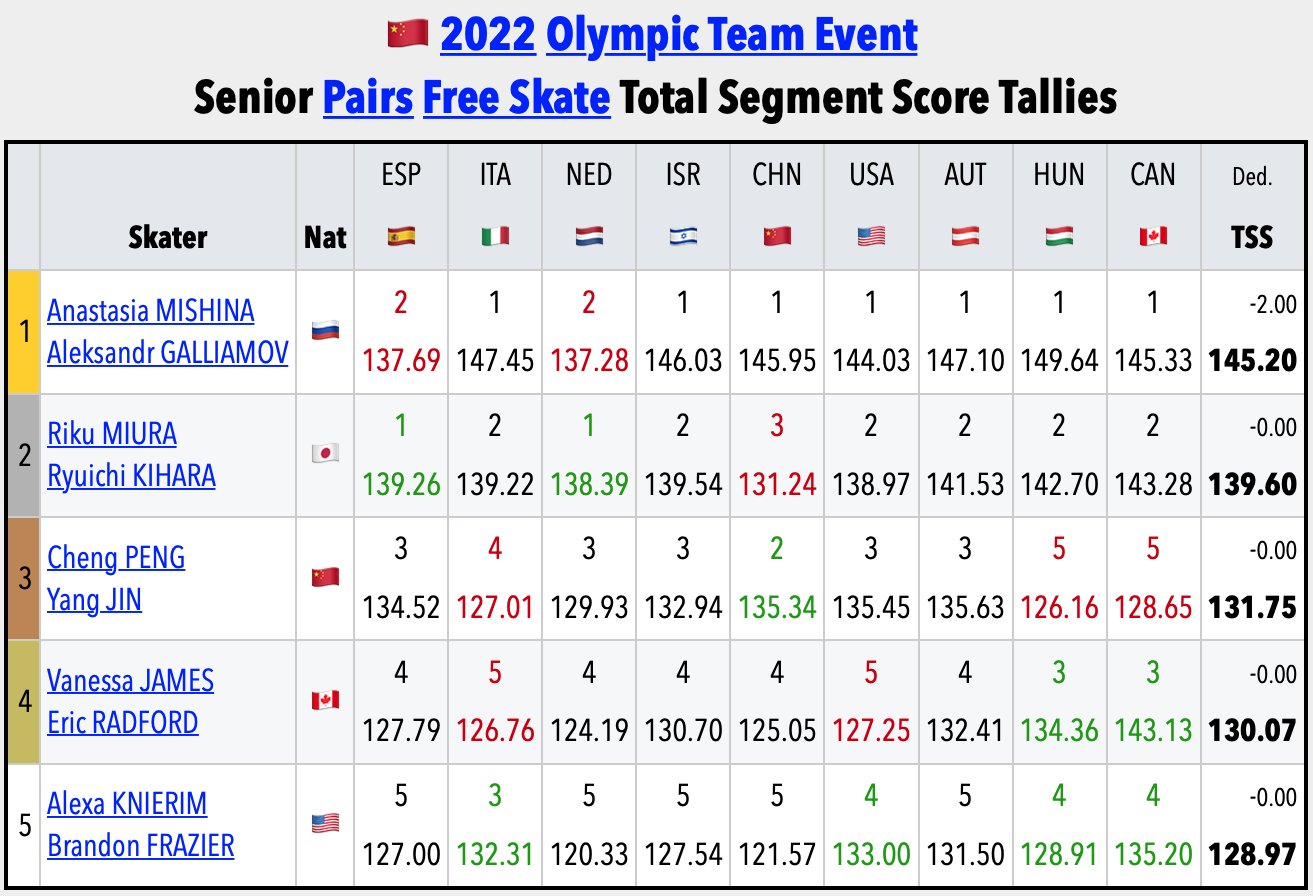Open Anastasia MISHINA's skater page
Viewport: 1313px width, 896px height.
pos(150,310)
